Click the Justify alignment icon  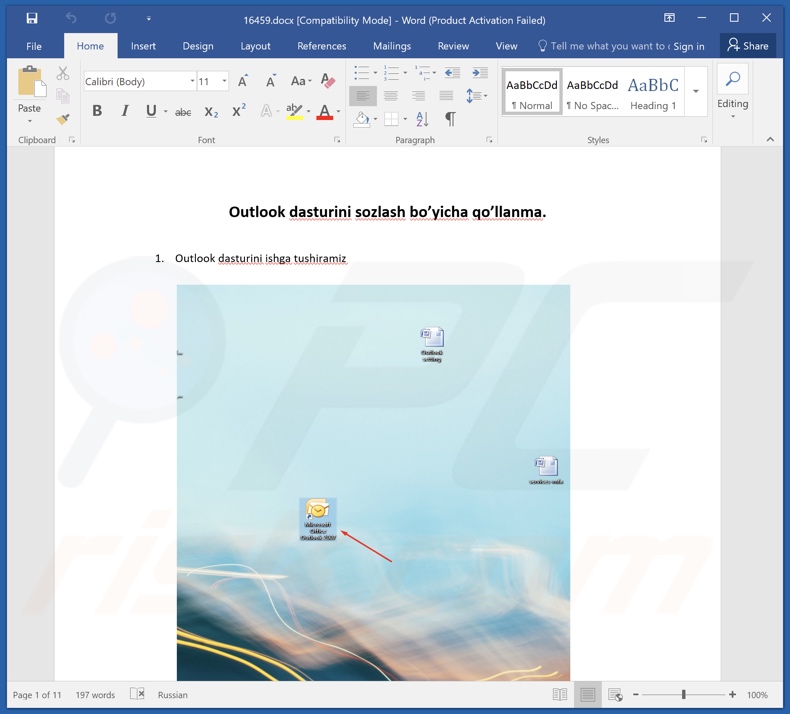446,96
